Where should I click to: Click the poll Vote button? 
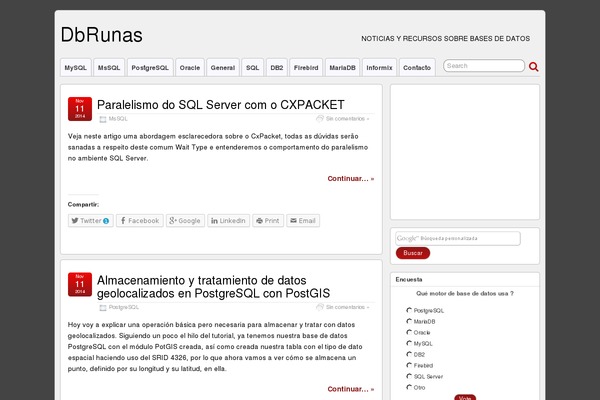tap(465, 397)
